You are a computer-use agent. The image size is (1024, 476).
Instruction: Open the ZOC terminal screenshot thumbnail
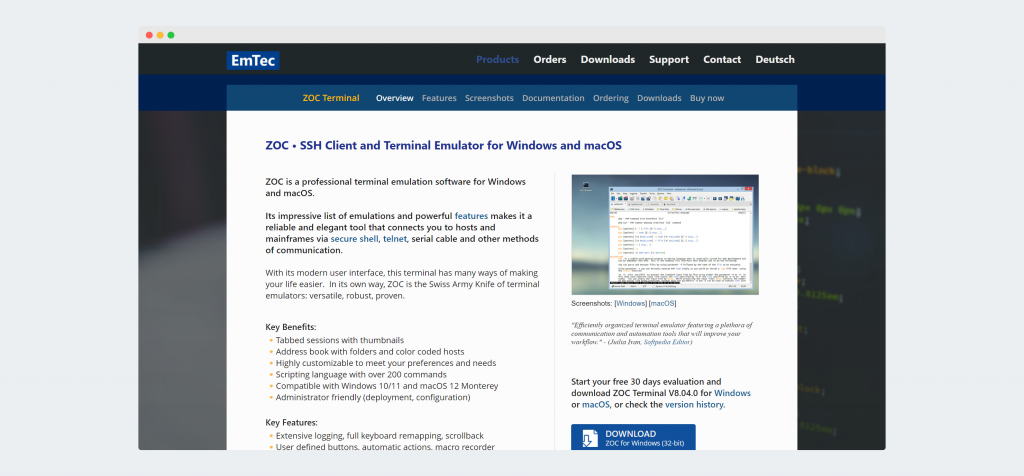pyautogui.click(x=665, y=234)
